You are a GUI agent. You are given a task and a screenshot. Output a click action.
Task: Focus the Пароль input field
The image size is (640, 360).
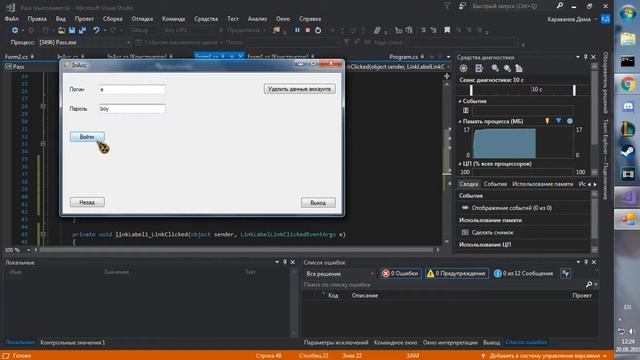click(132, 109)
